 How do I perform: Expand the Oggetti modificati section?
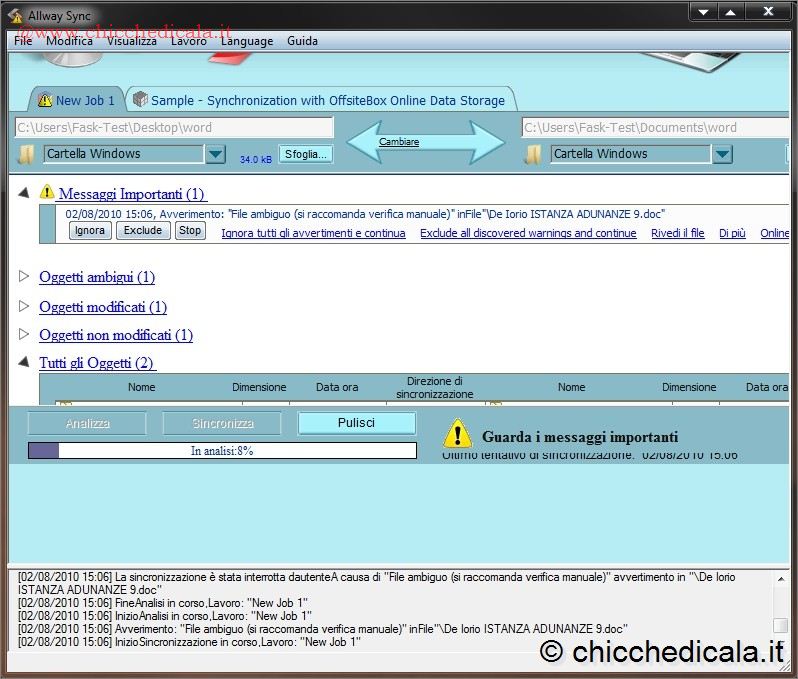[25, 307]
